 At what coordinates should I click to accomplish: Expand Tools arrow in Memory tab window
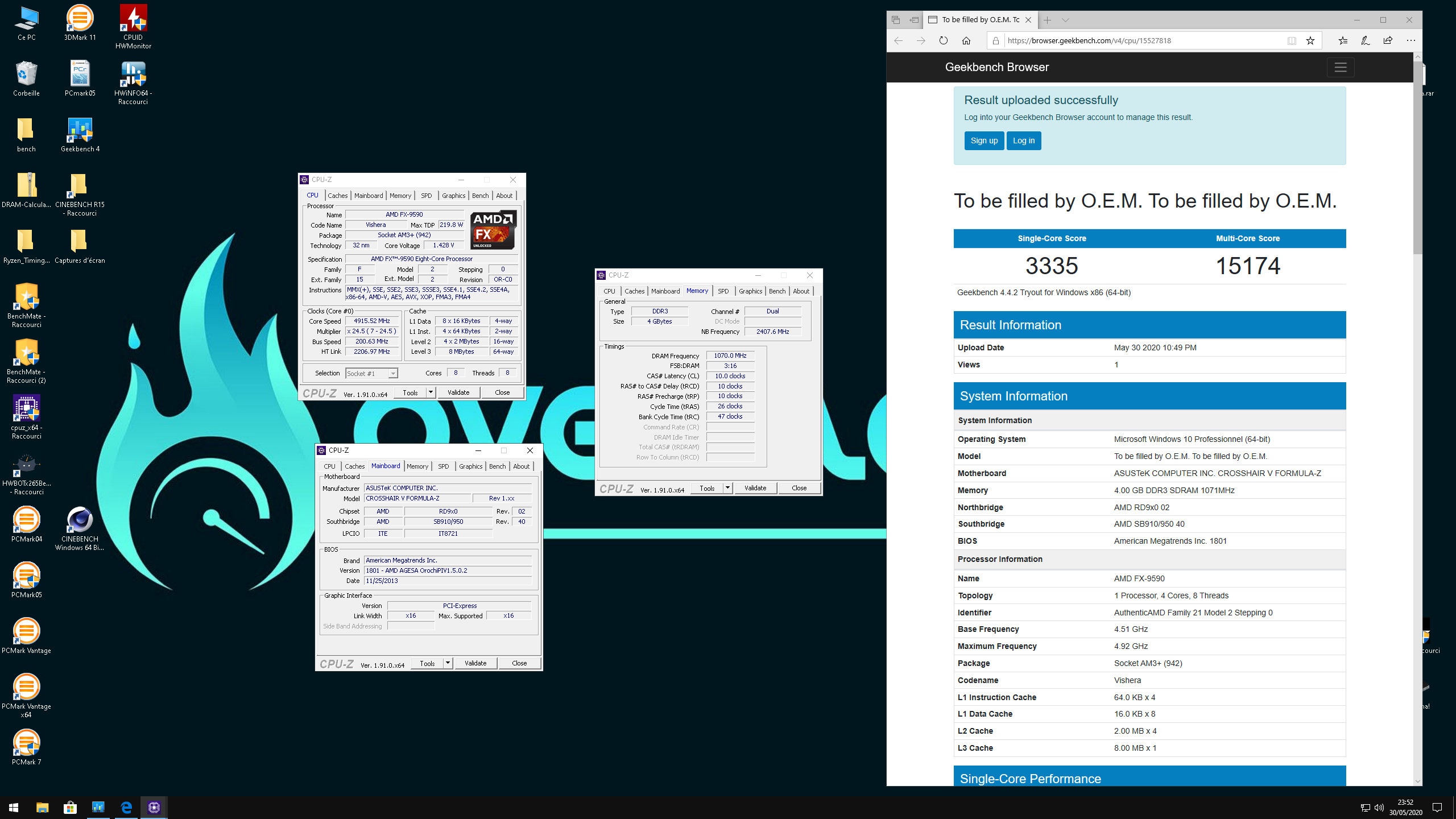pyautogui.click(x=727, y=488)
